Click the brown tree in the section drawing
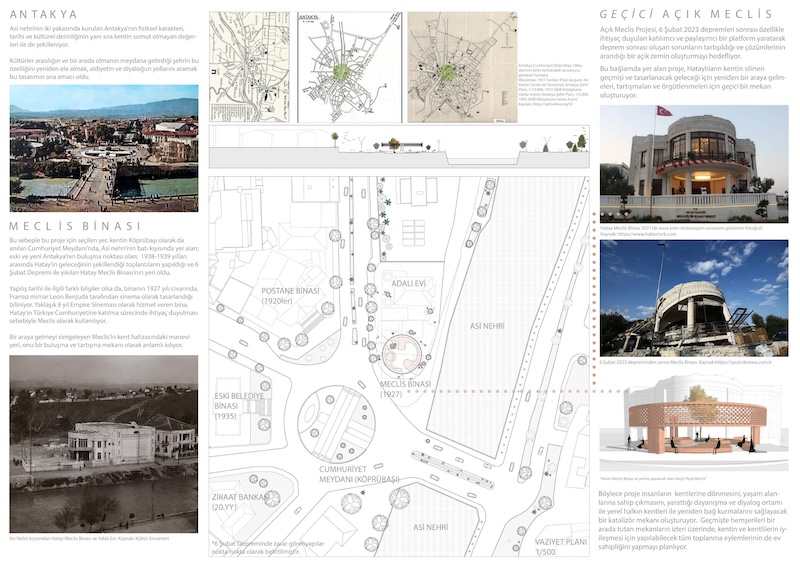 coord(393,144)
